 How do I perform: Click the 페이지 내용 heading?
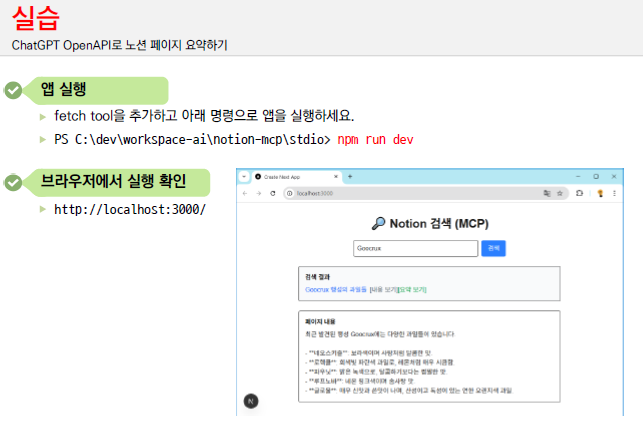[x=320, y=321]
